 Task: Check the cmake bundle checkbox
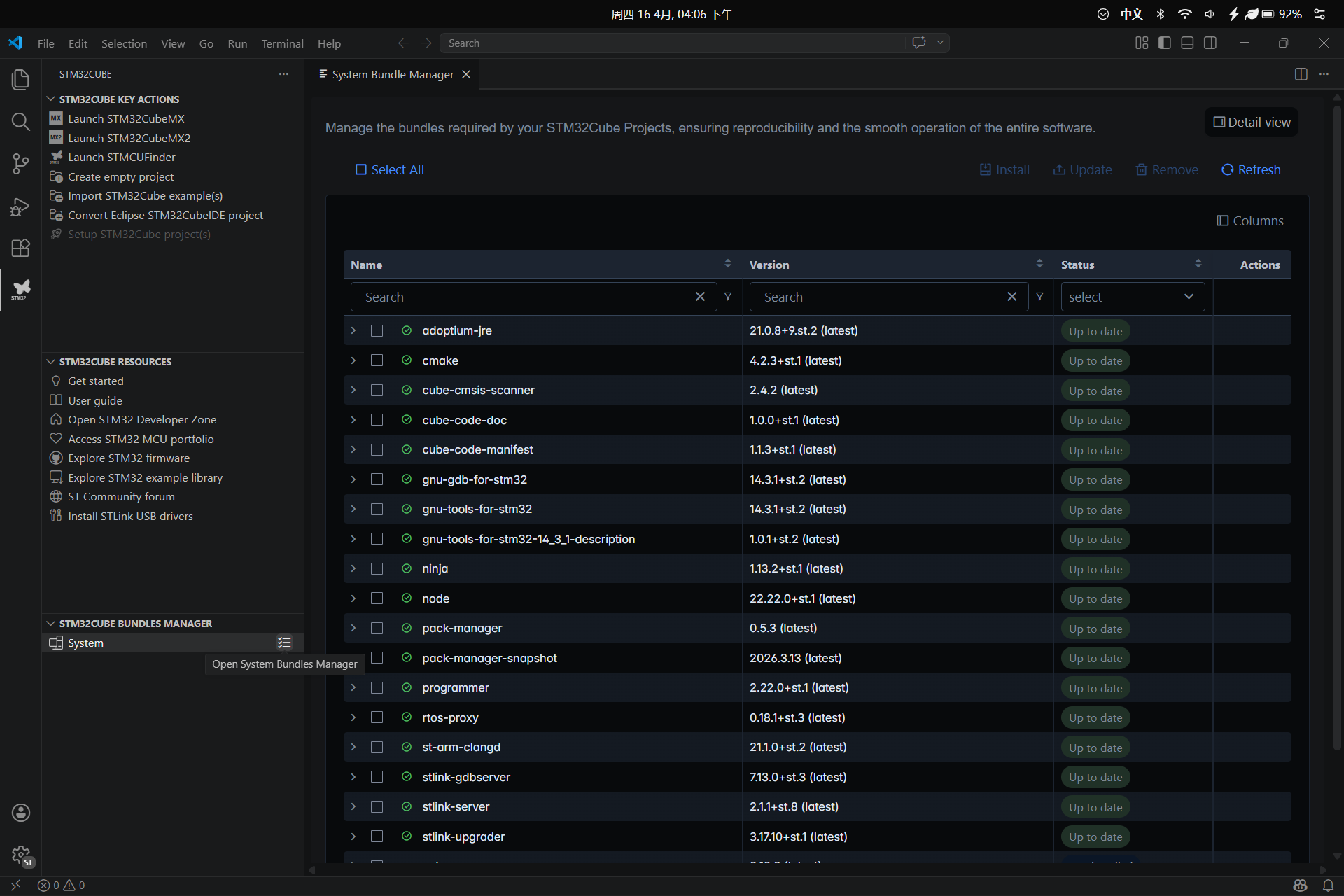point(377,360)
